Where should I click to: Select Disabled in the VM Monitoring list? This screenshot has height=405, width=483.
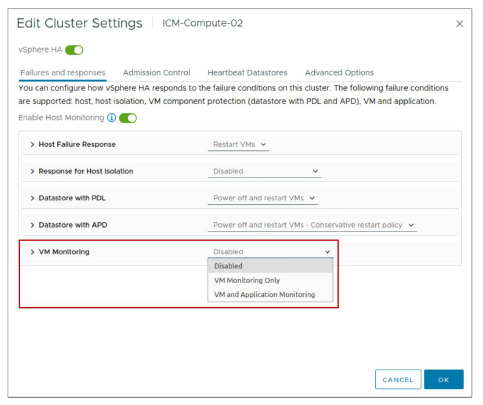[x=270, y=266]
